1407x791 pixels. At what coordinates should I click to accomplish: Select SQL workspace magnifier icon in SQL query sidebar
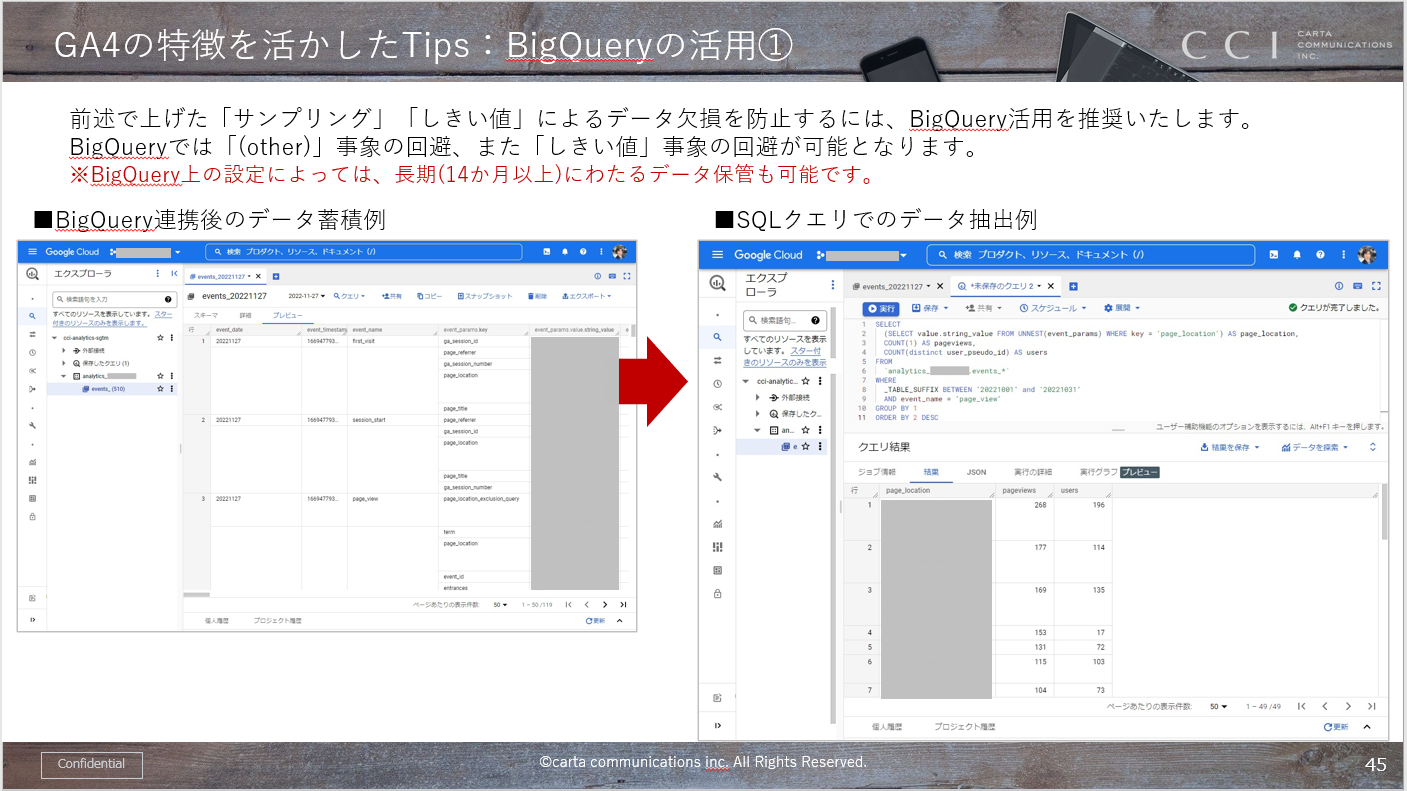(717, 337)
